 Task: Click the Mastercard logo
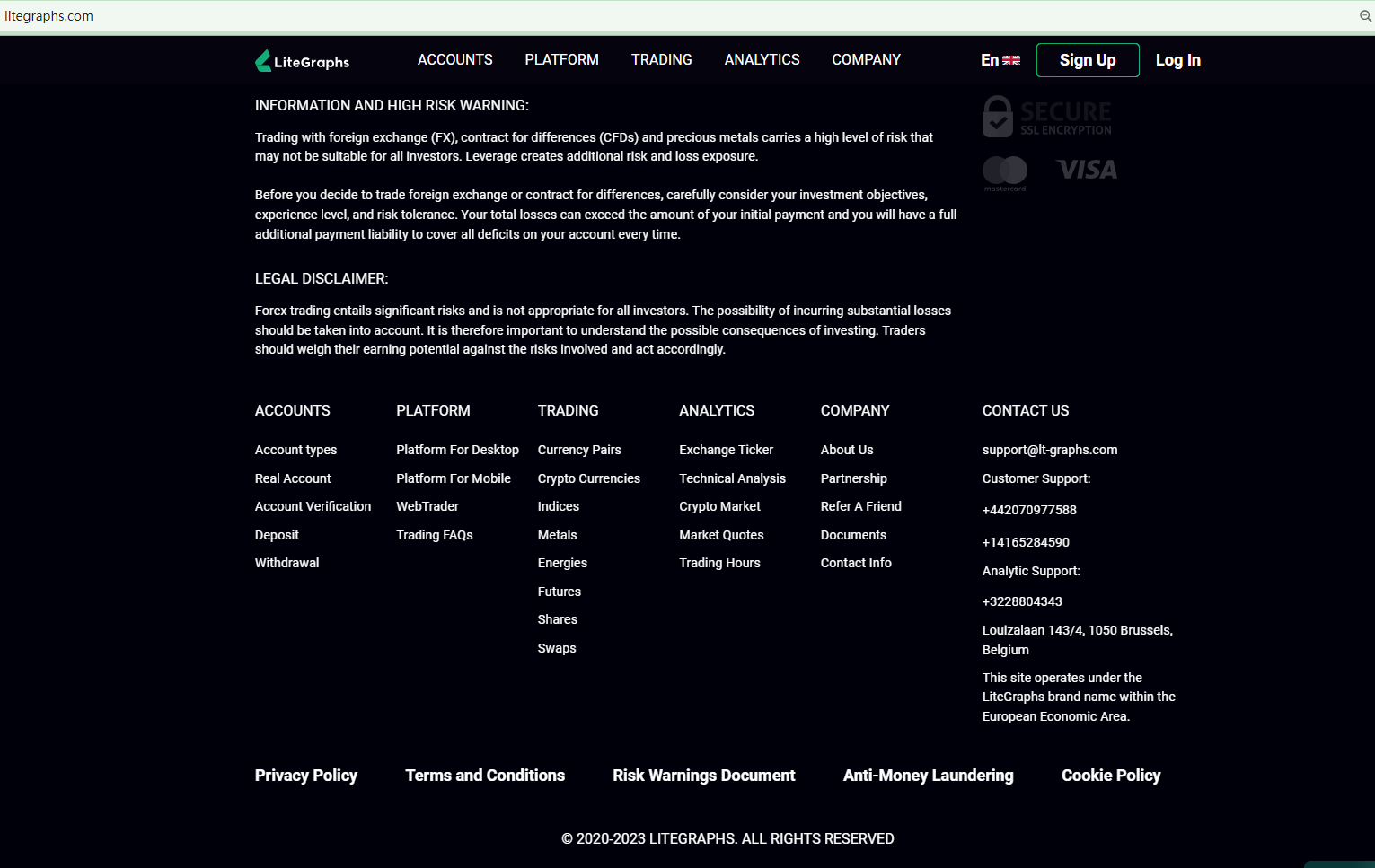[1005, 172]
